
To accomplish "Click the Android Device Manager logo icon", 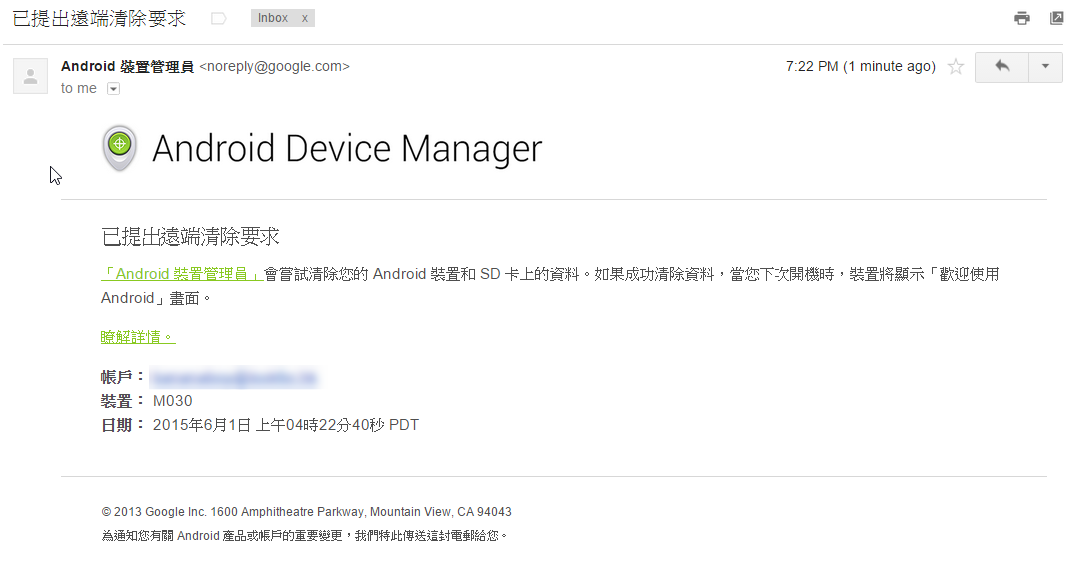I will pyautogui.click(x=120, y=148).
